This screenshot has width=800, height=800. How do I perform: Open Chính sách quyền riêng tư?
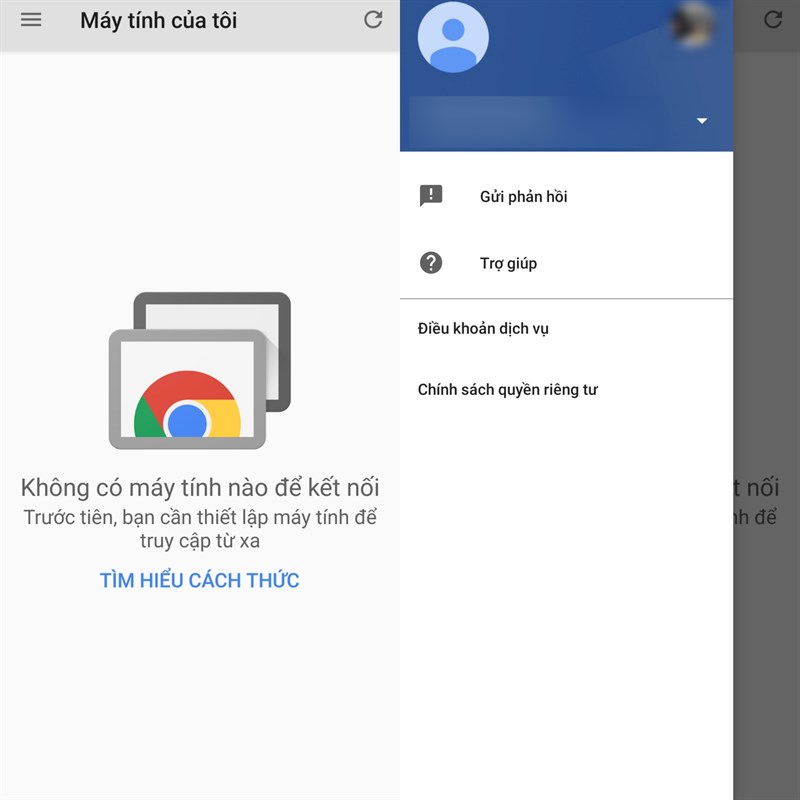click(566, 390)
